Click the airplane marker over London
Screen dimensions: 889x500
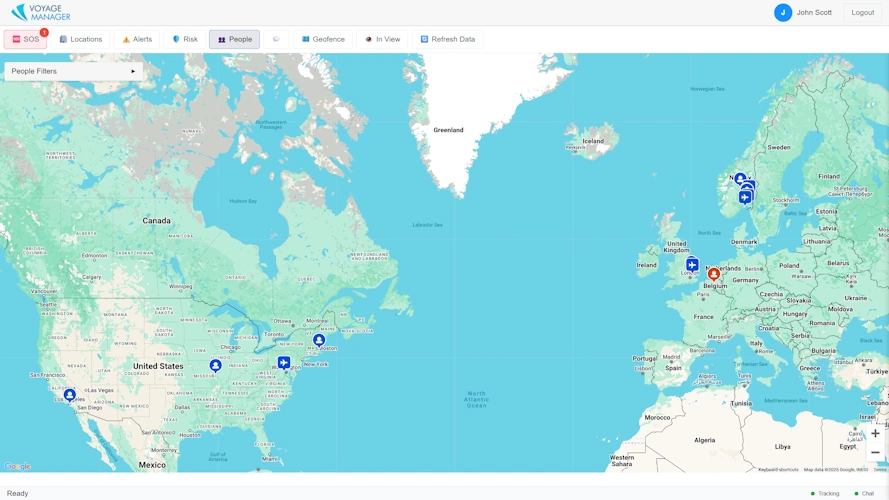point(692,265)
